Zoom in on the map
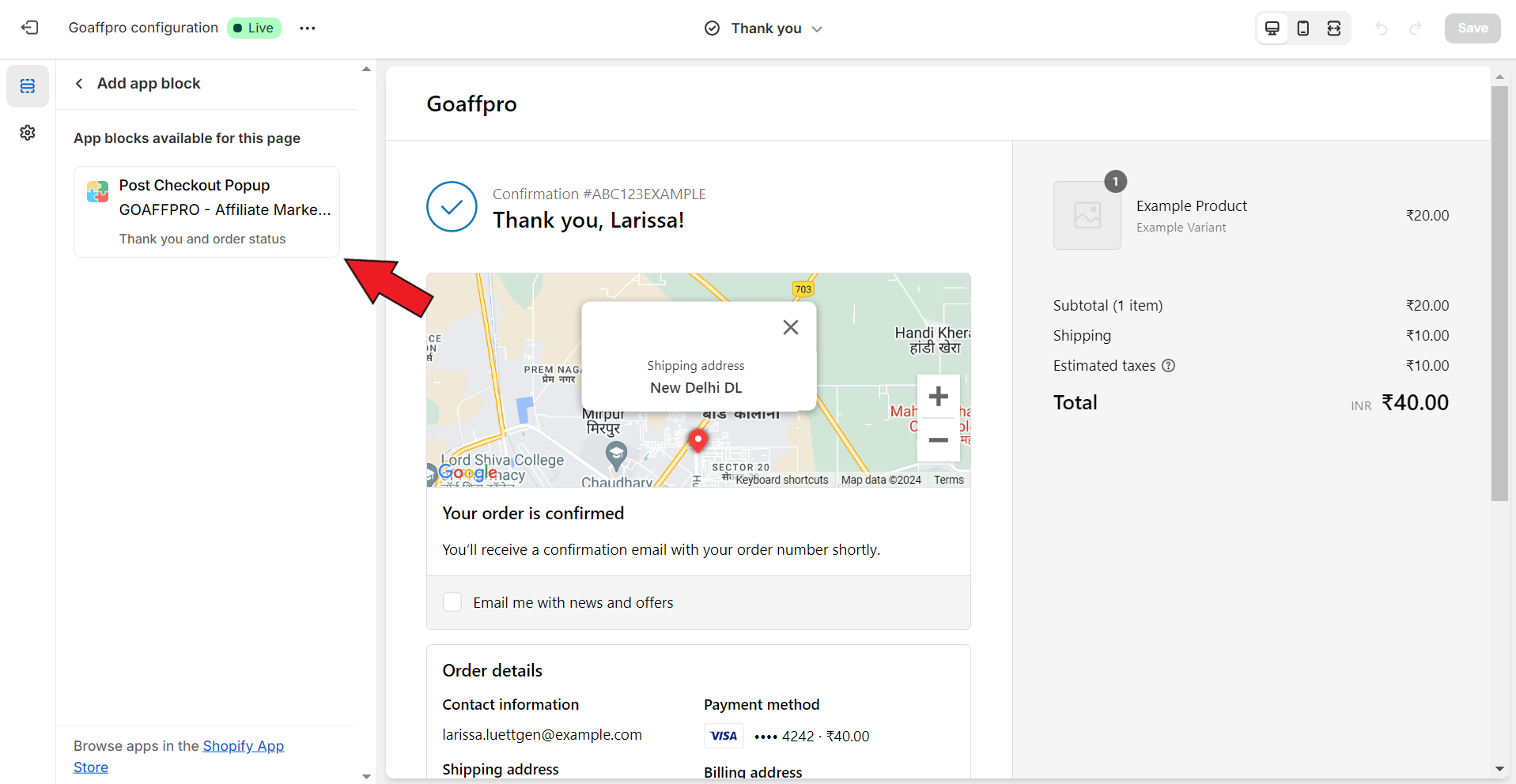This screenshot has height=784, width=1516. point(938,396)
